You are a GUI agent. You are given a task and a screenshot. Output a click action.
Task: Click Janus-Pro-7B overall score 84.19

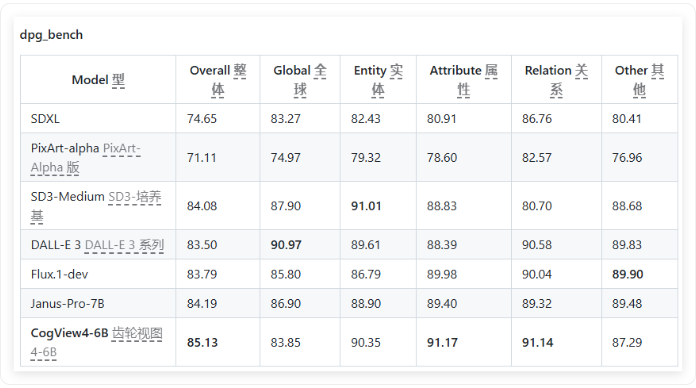point(202,304)
